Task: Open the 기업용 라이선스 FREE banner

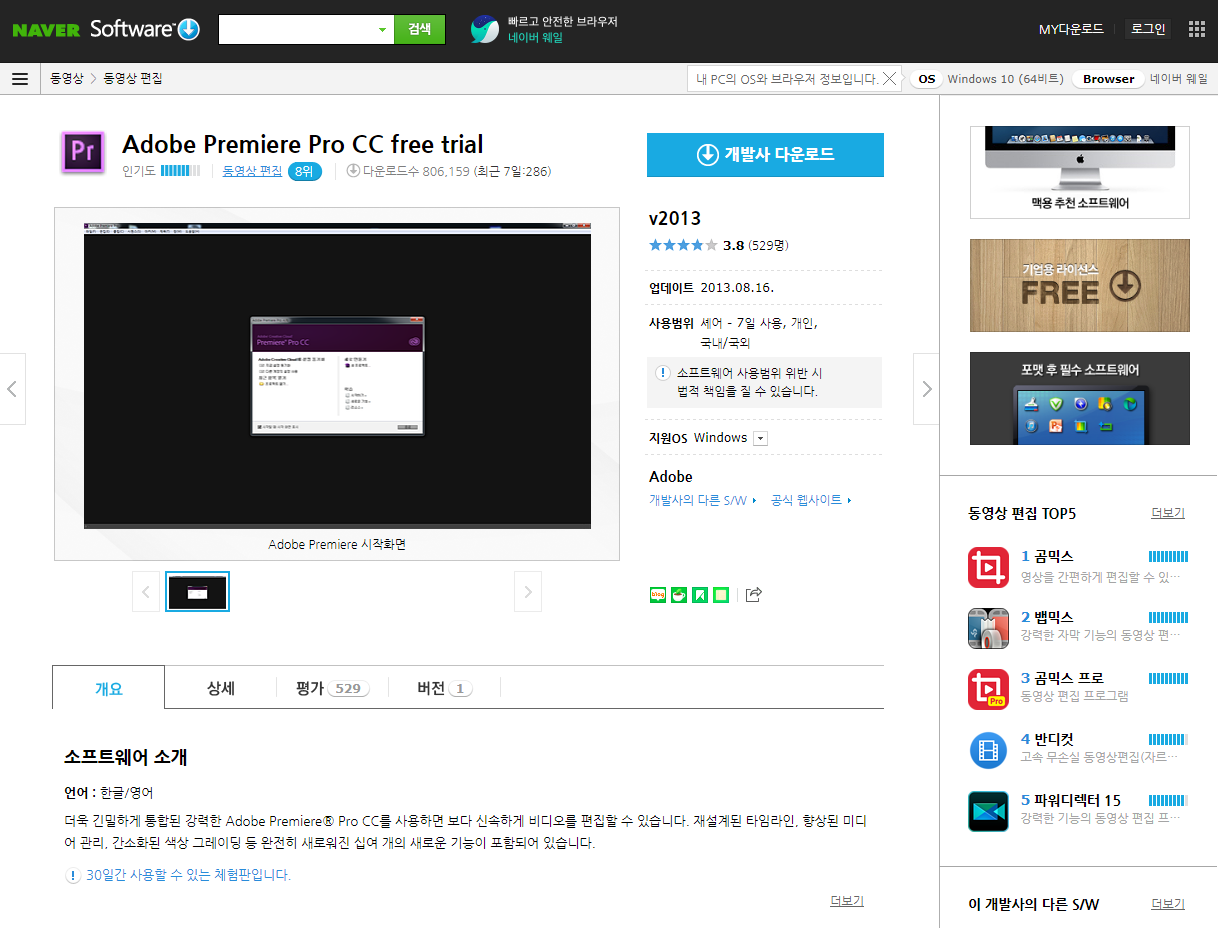Action: [1080, 285]
